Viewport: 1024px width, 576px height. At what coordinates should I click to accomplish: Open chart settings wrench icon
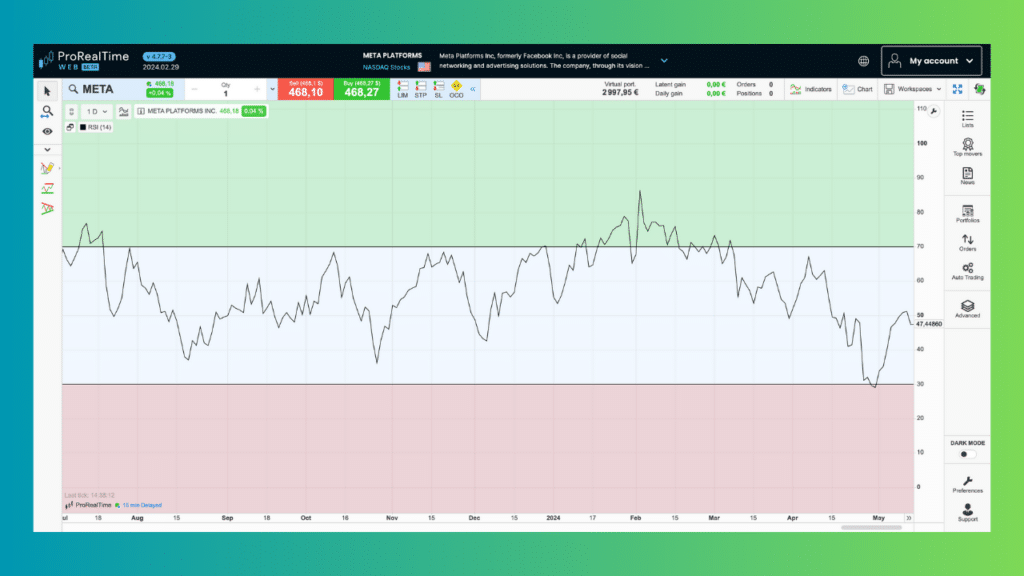[933, 111]
